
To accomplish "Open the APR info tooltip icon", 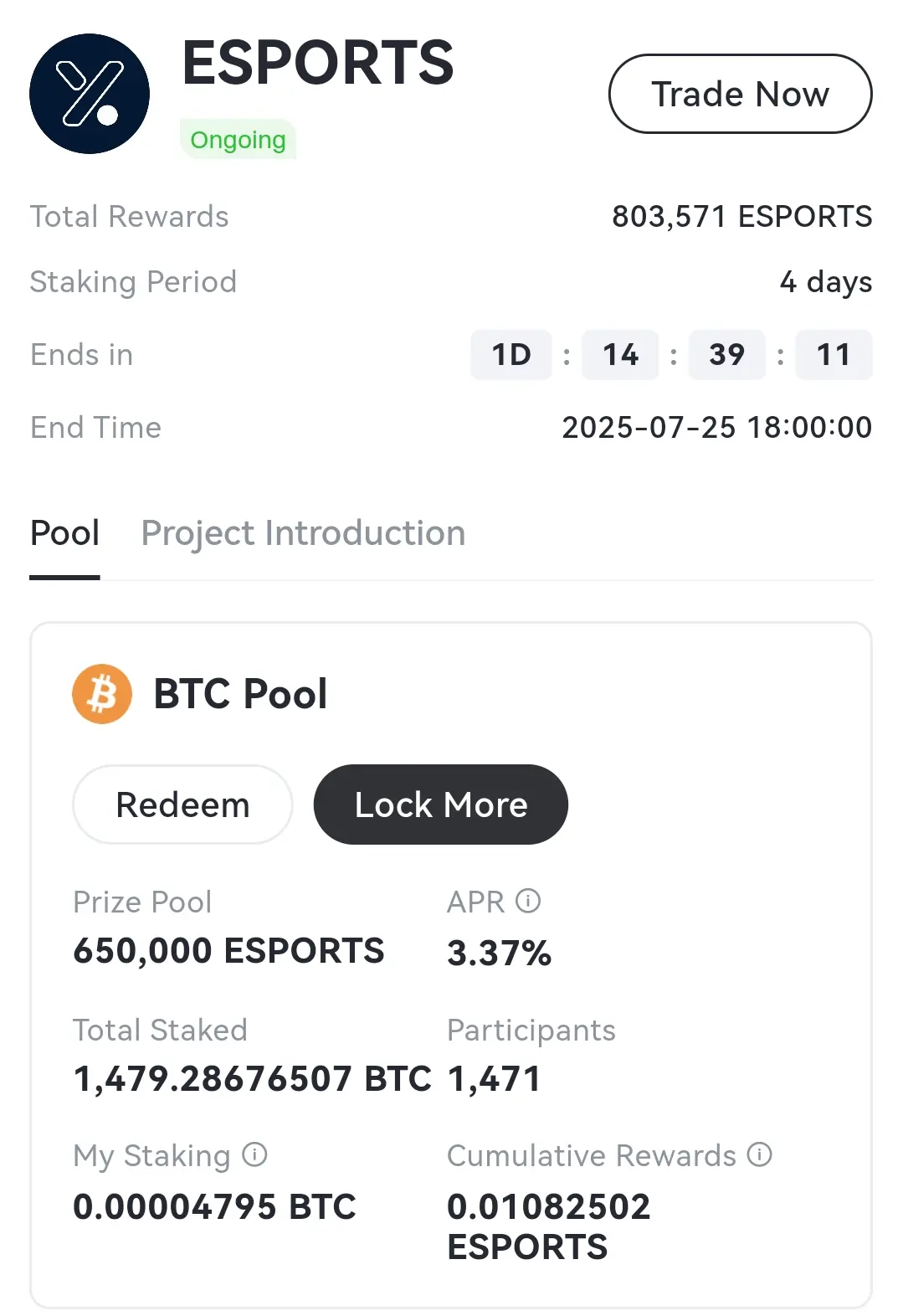I will click(x=528, y=901).
